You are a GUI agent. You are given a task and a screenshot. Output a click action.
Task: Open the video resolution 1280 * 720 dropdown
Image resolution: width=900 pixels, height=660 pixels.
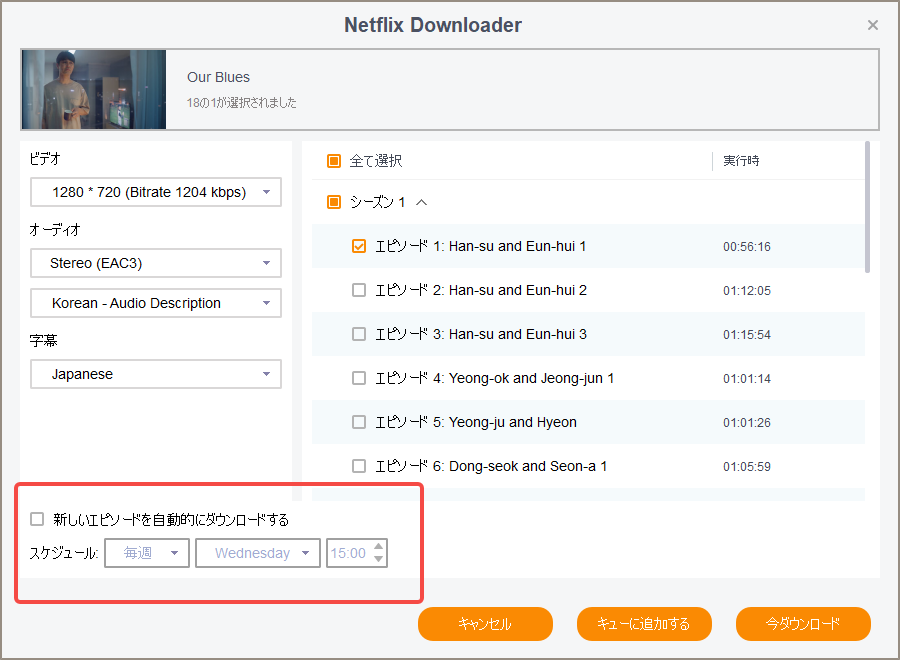[x=156, y=192]
